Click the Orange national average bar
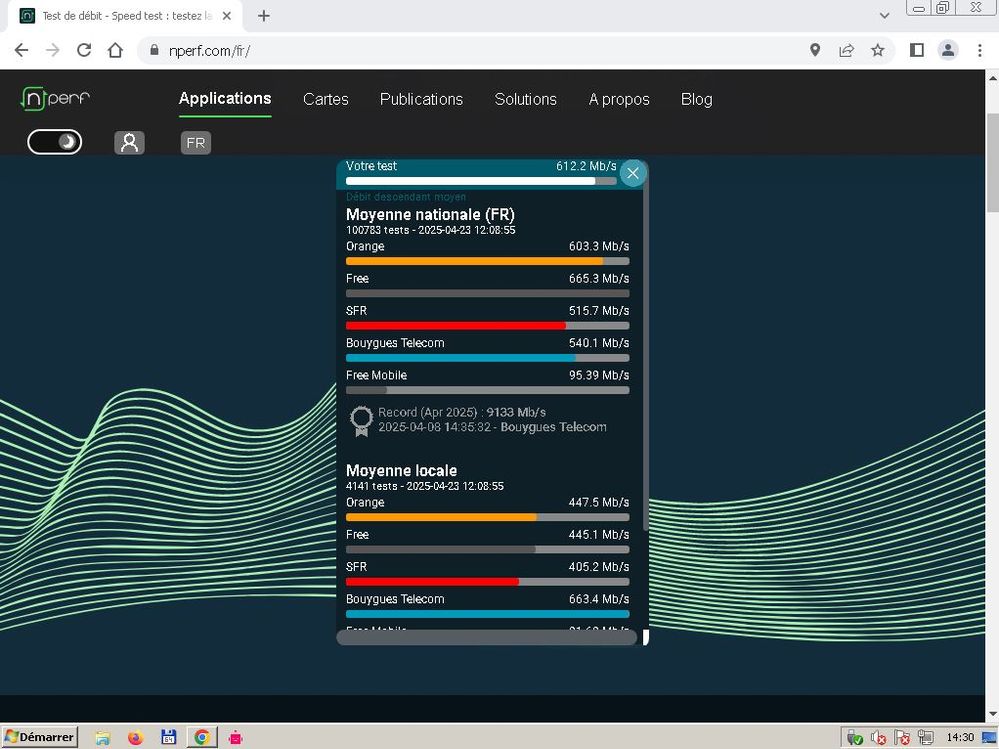 [487, 261]
